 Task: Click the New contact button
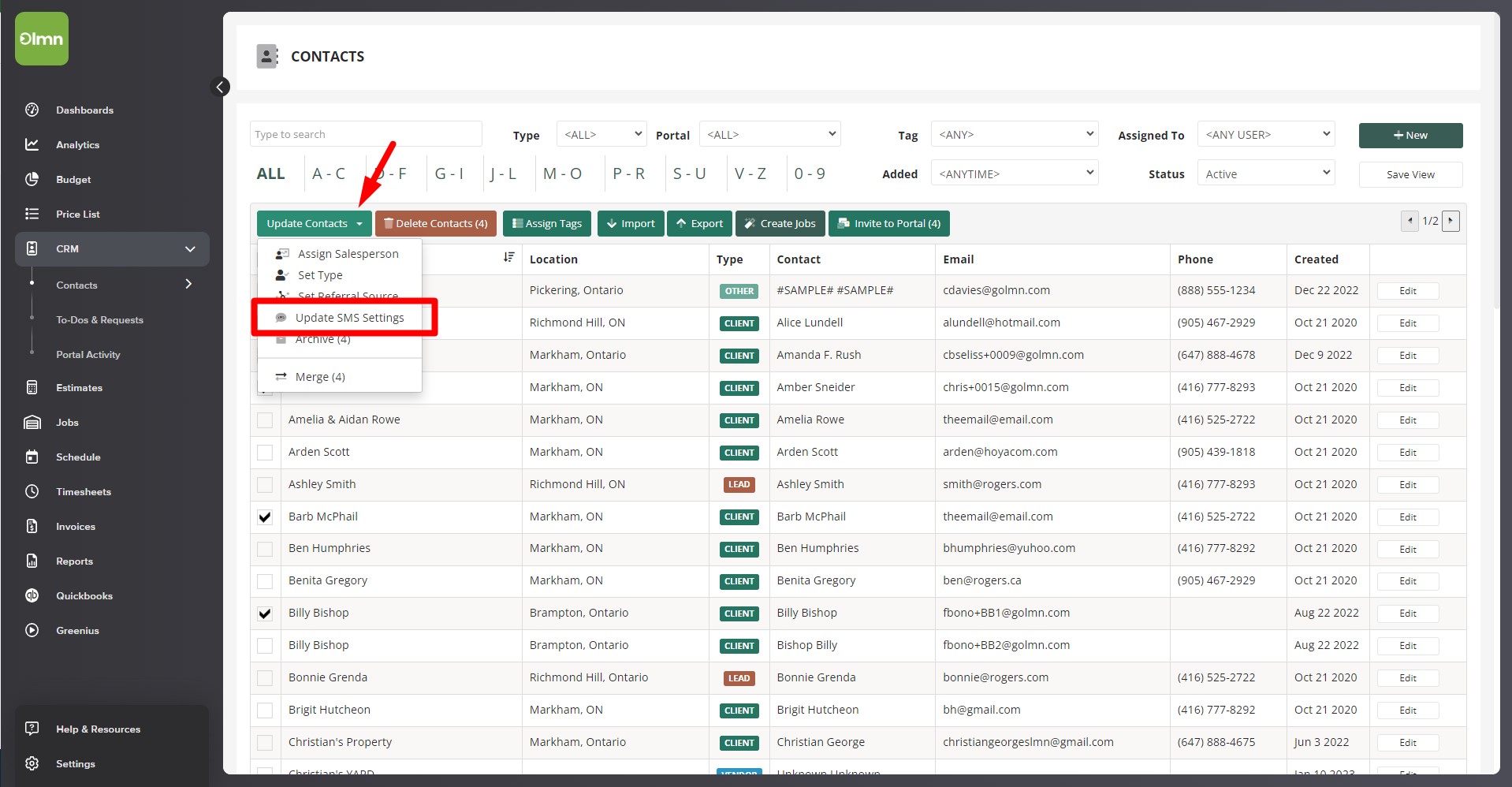point(1410,135)
